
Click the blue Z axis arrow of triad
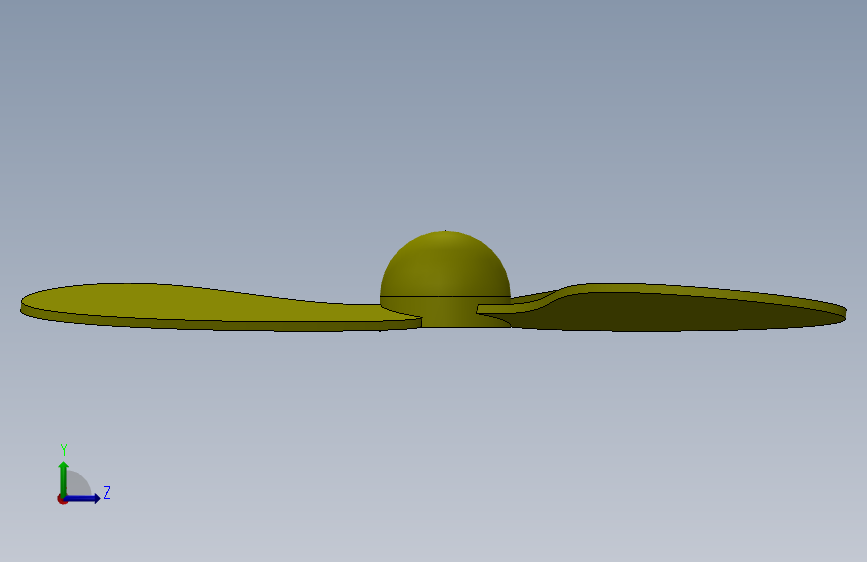(83, 498)
